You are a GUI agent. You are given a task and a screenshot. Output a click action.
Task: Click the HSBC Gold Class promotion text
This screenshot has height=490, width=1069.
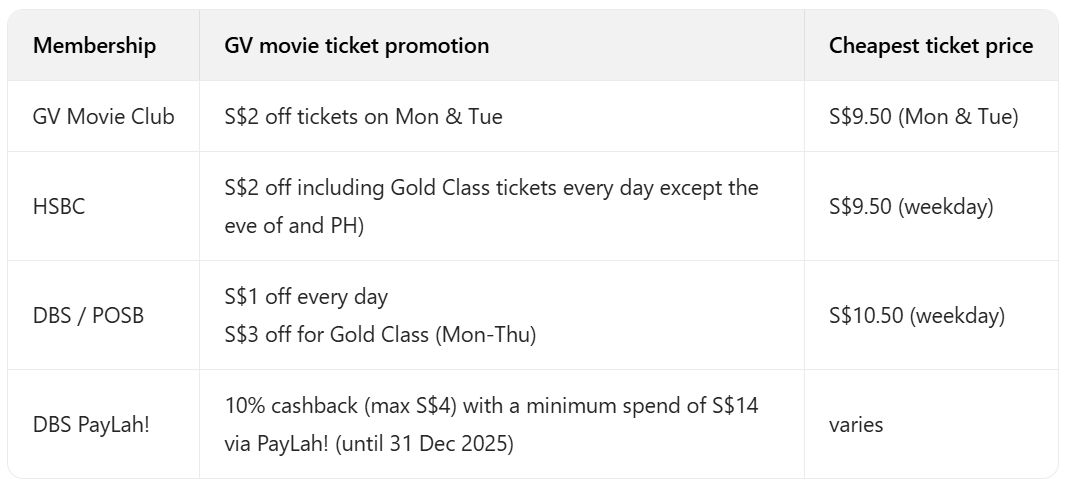pos(491,188)
